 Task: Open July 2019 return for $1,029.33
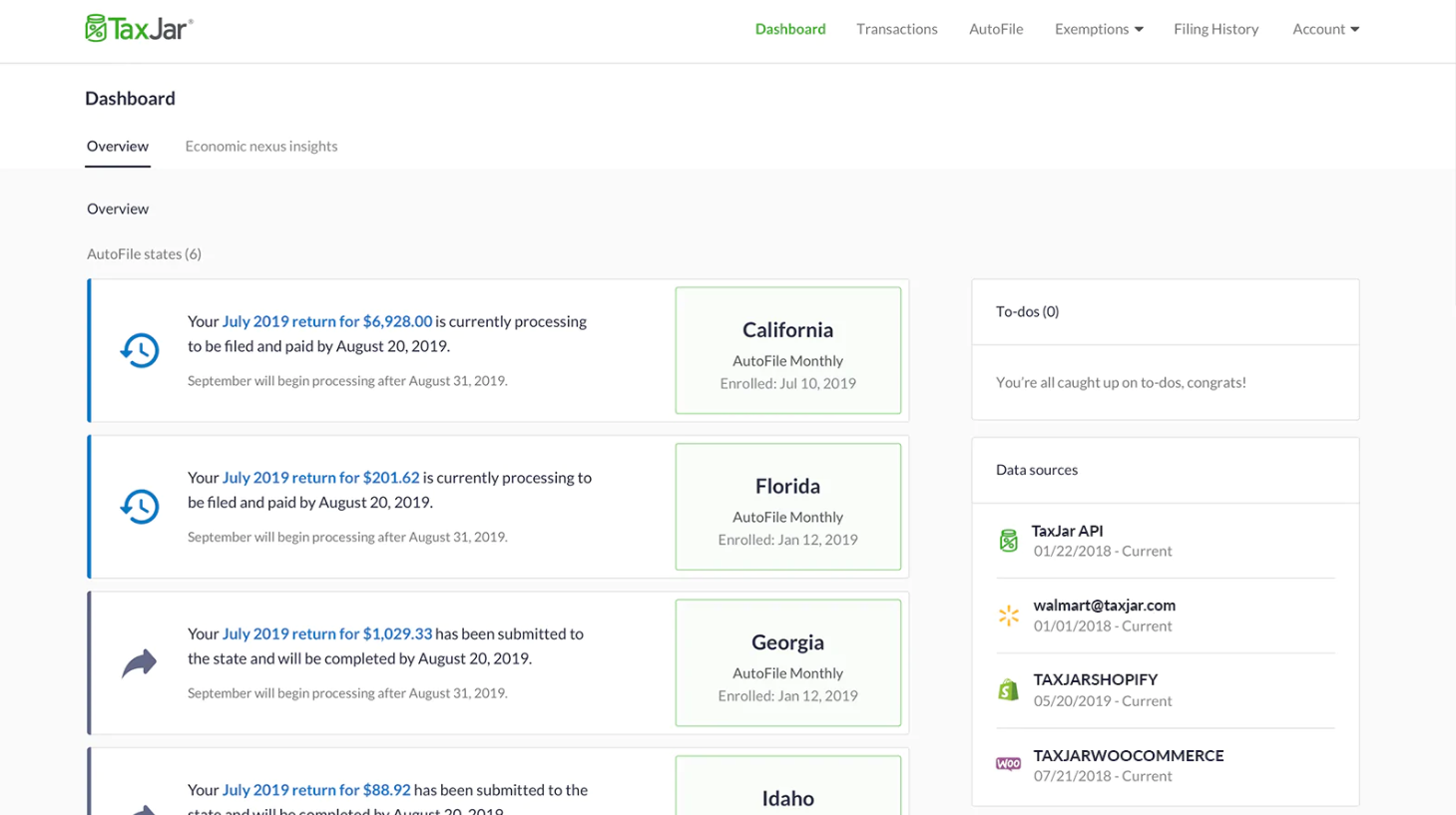pos(326,633)
